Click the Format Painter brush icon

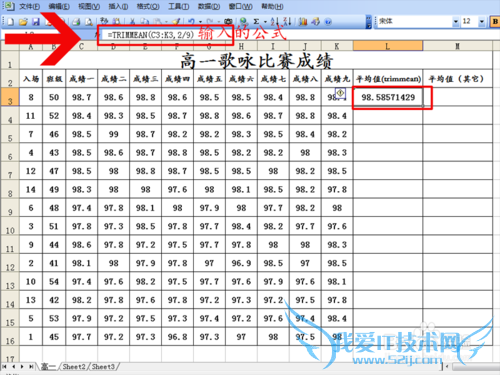click(x=176, y=22)
